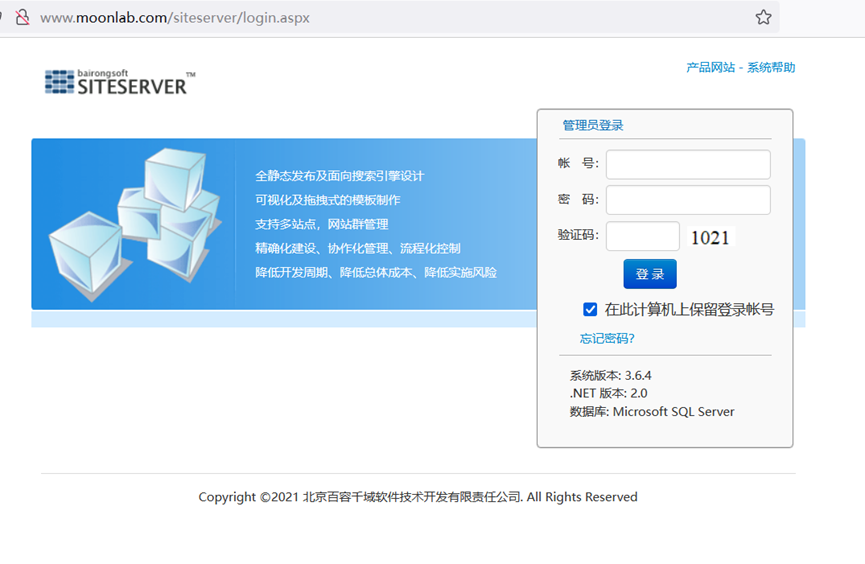Click the insecure connection lock icon
Image resolution: width=865 pixels, height=564 pixels.
(x=22, y=18)
